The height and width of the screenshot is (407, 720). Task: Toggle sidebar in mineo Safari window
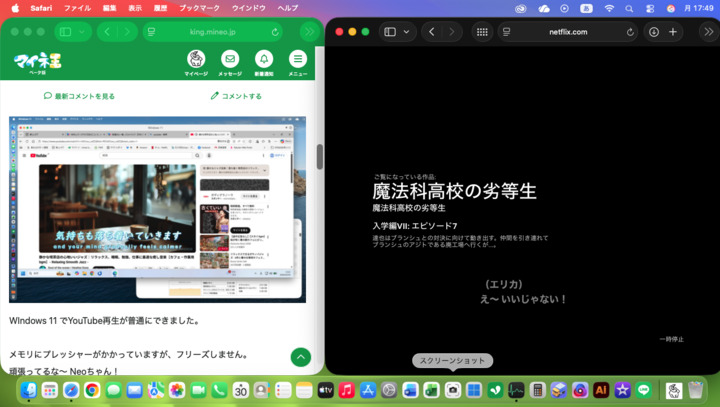pos(66,32)
